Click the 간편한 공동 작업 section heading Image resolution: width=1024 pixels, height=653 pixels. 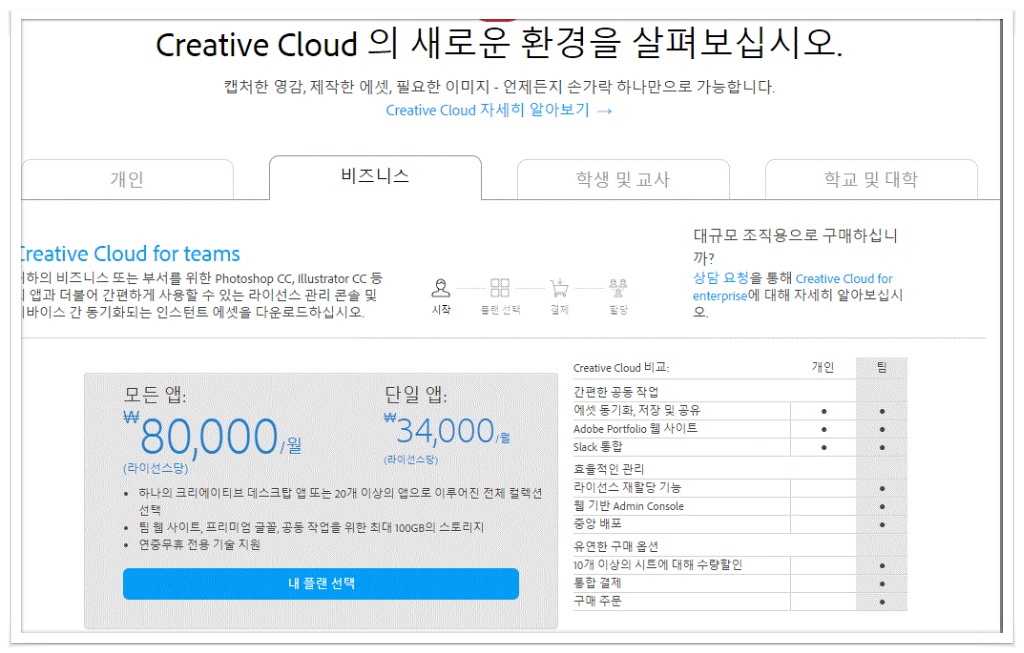[616, 392]
